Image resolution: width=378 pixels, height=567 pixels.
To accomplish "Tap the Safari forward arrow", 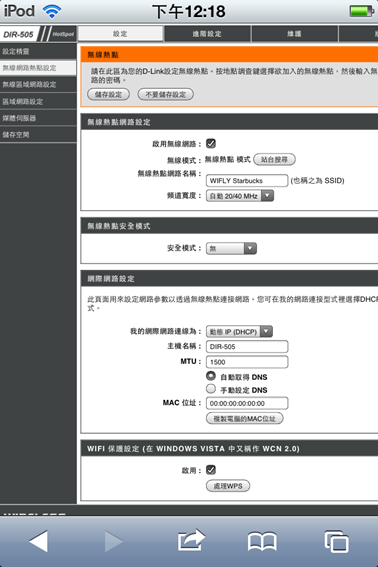I will (x=113, y=541).
